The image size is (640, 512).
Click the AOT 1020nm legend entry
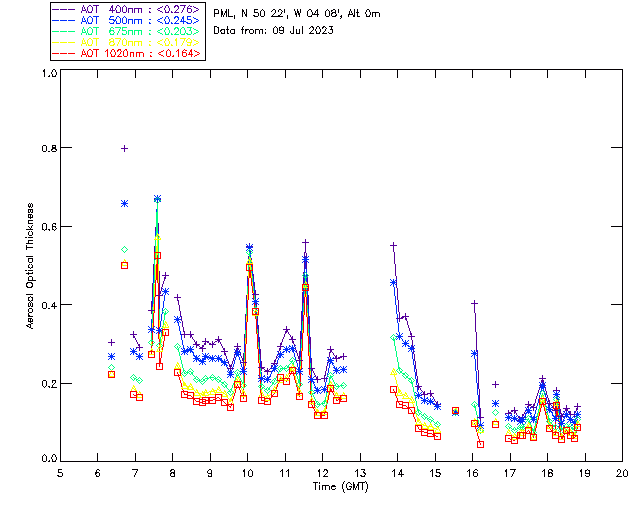tap(127, 53)
